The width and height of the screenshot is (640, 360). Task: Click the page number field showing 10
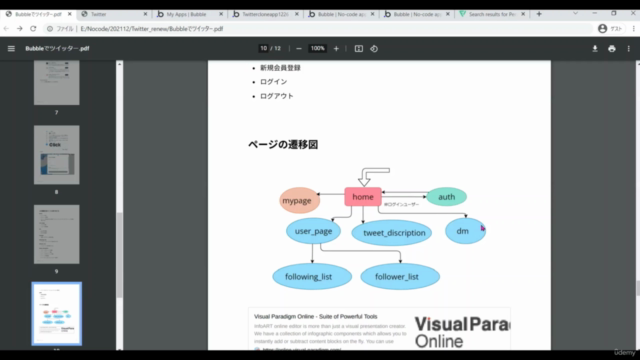264,49
